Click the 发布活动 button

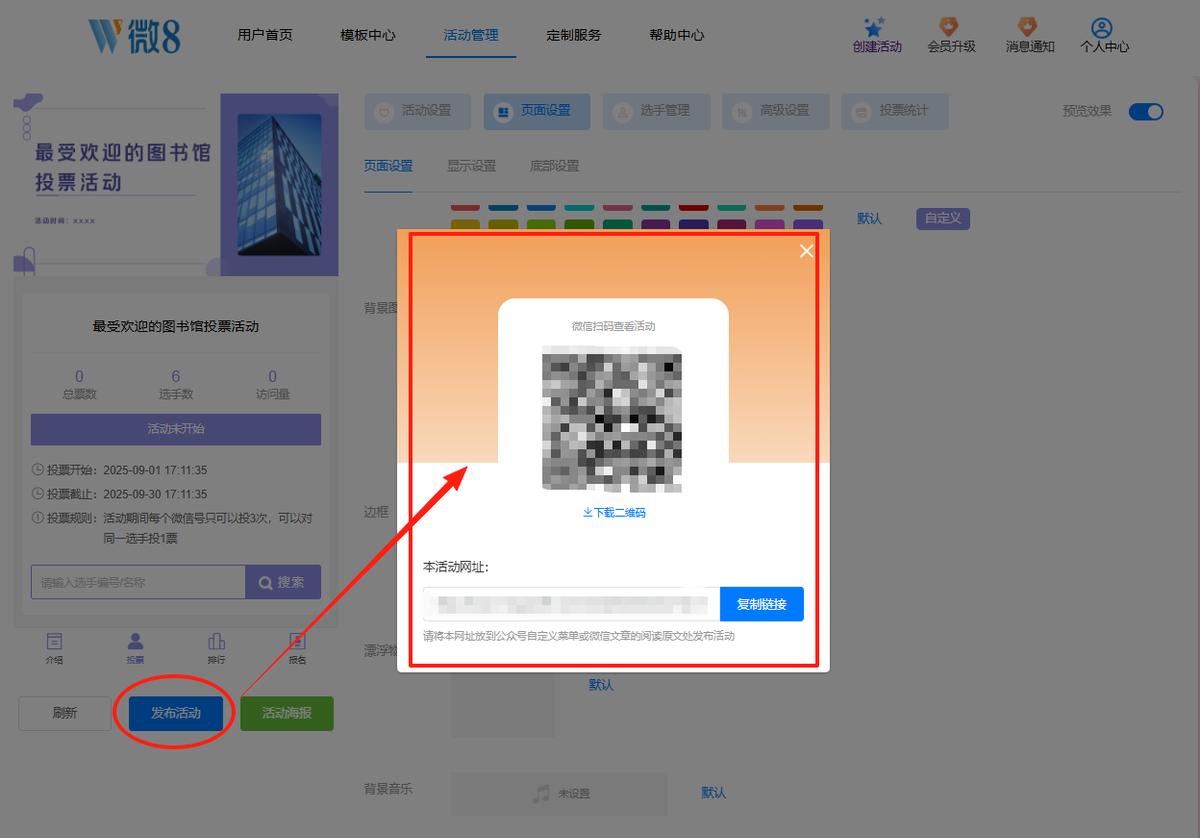pos(176,713)
